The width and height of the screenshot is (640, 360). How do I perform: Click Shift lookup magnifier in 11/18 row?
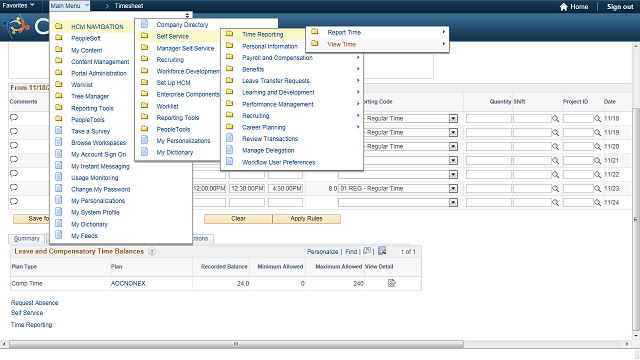pos(556,118)
